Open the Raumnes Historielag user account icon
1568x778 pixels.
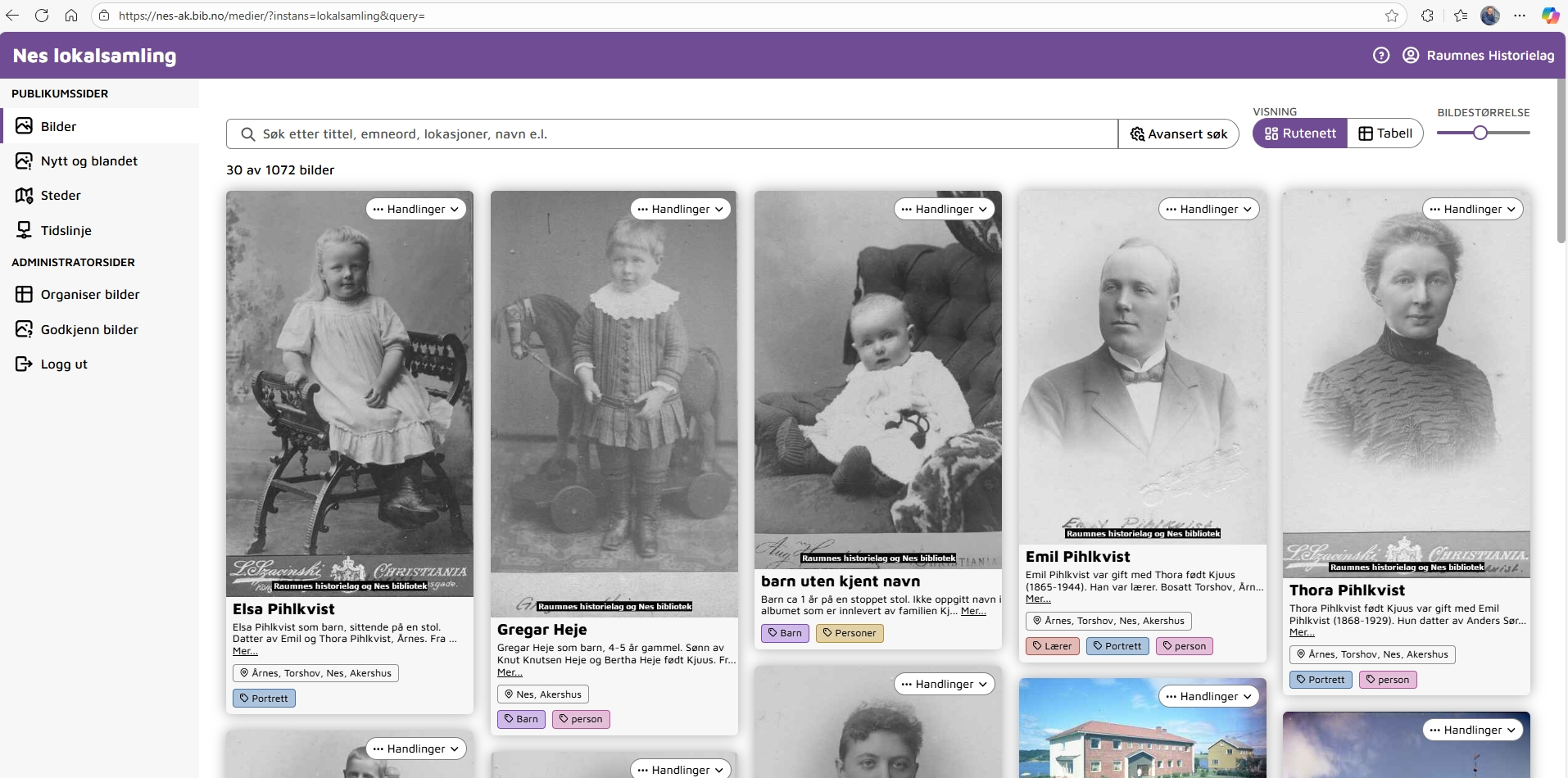pyautogui.click(x=1411, y=56)
